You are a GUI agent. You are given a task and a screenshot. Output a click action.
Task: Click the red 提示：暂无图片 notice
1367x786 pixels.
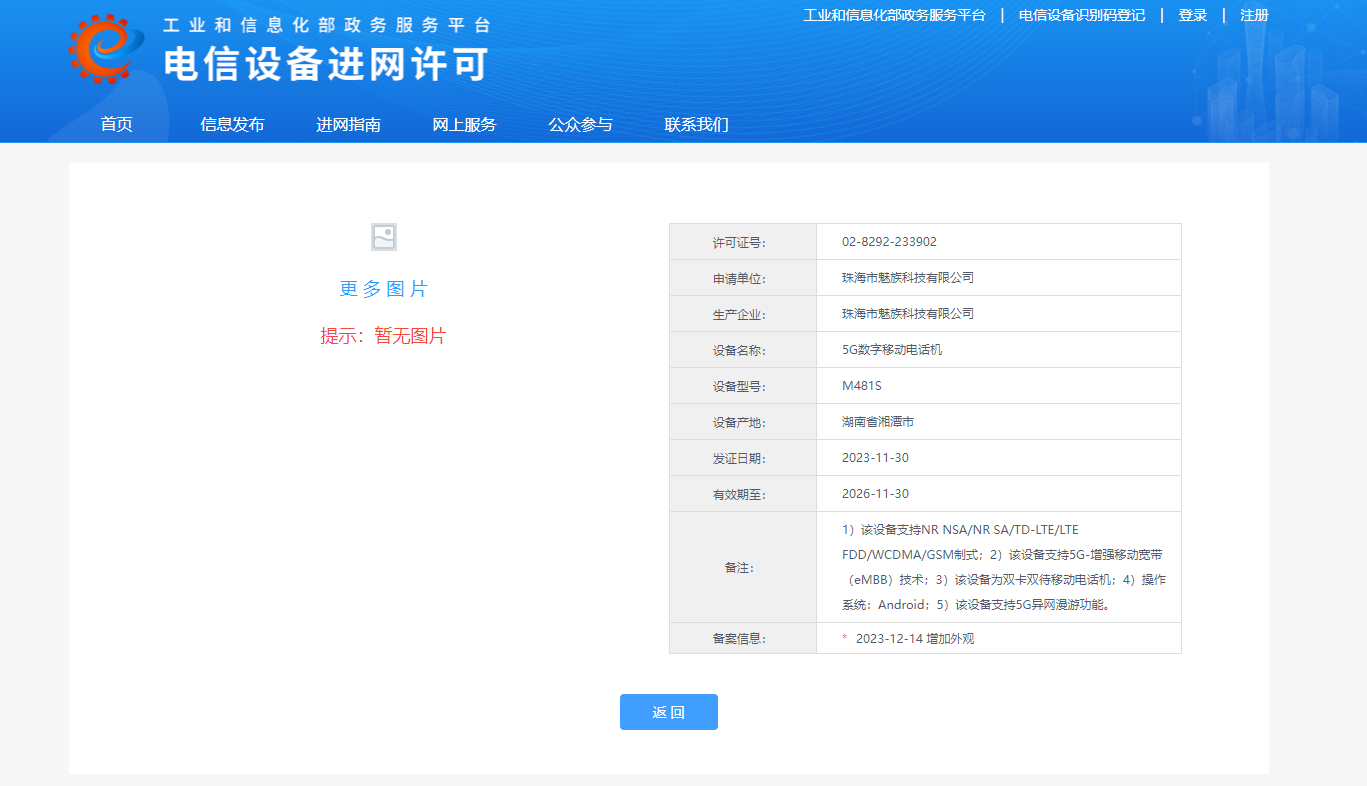(x=383, y=336)
